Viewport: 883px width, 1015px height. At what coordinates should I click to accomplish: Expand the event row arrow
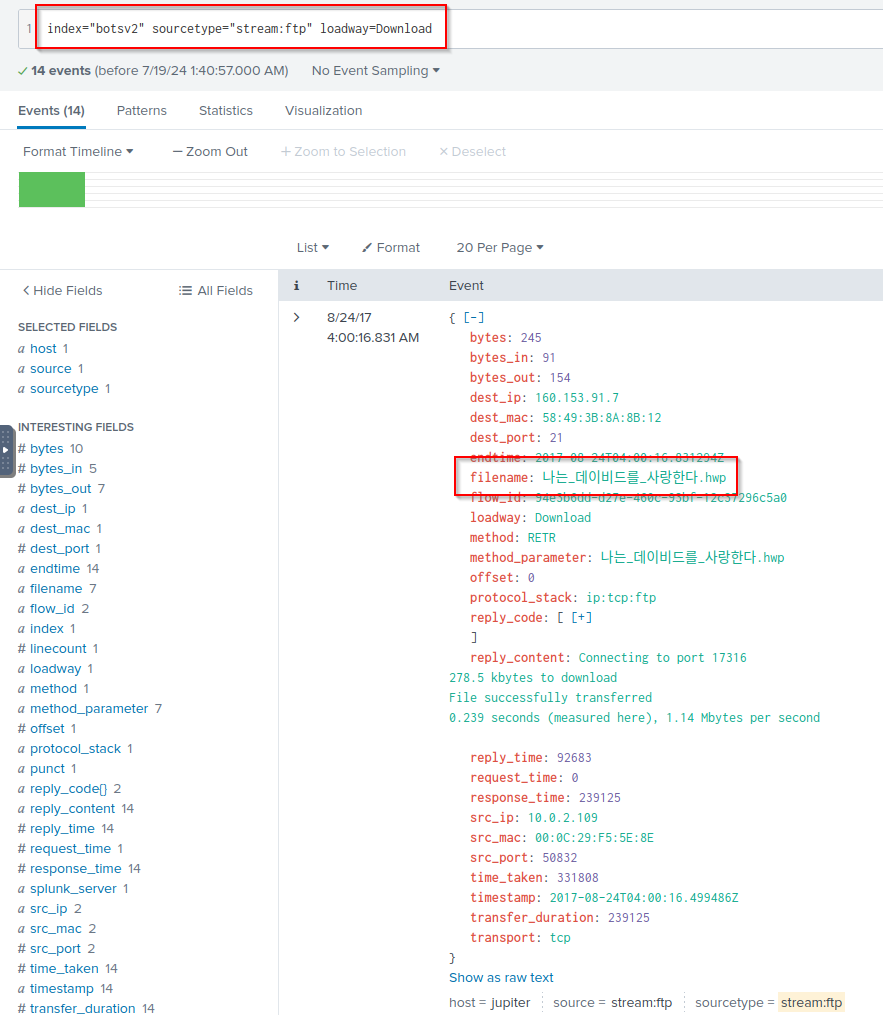(296, 318)
